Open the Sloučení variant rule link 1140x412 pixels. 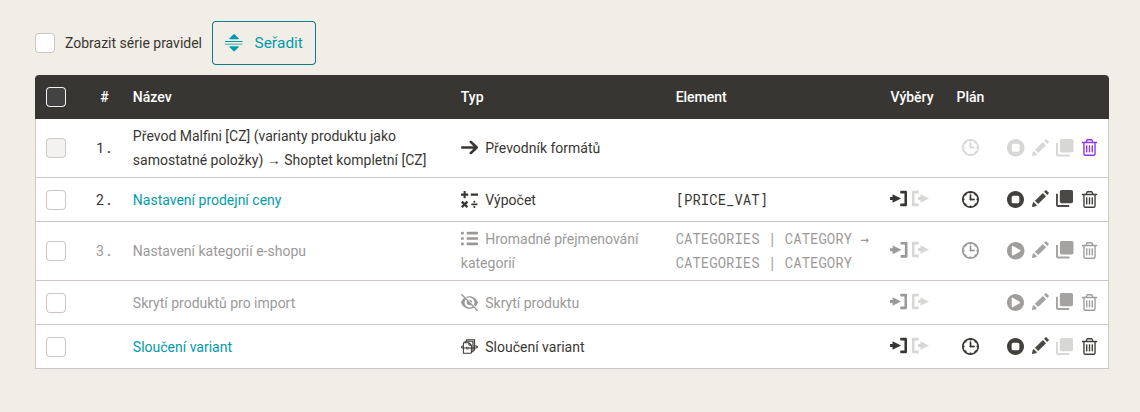[182, 347]
